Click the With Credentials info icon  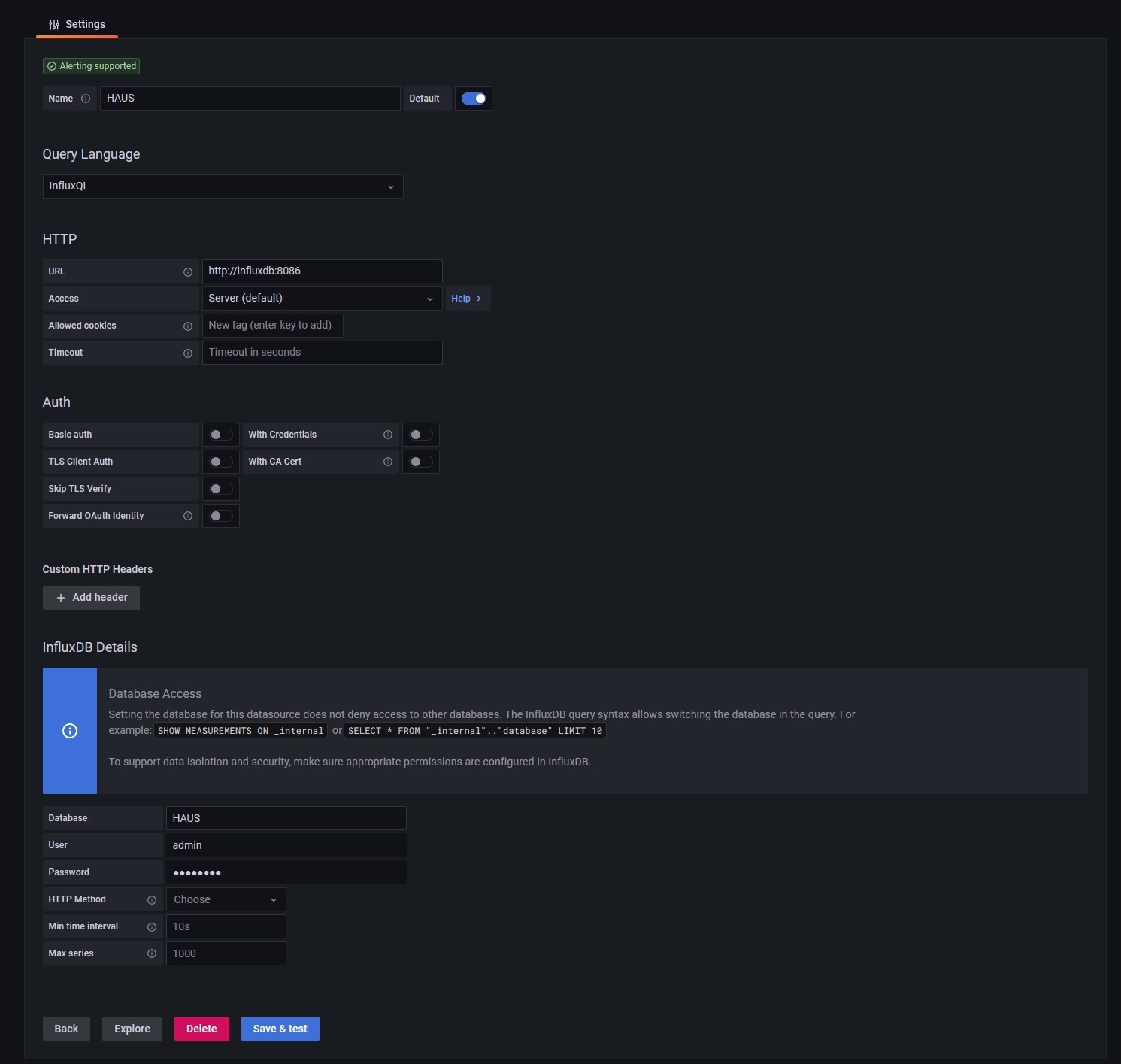point(388,435)
